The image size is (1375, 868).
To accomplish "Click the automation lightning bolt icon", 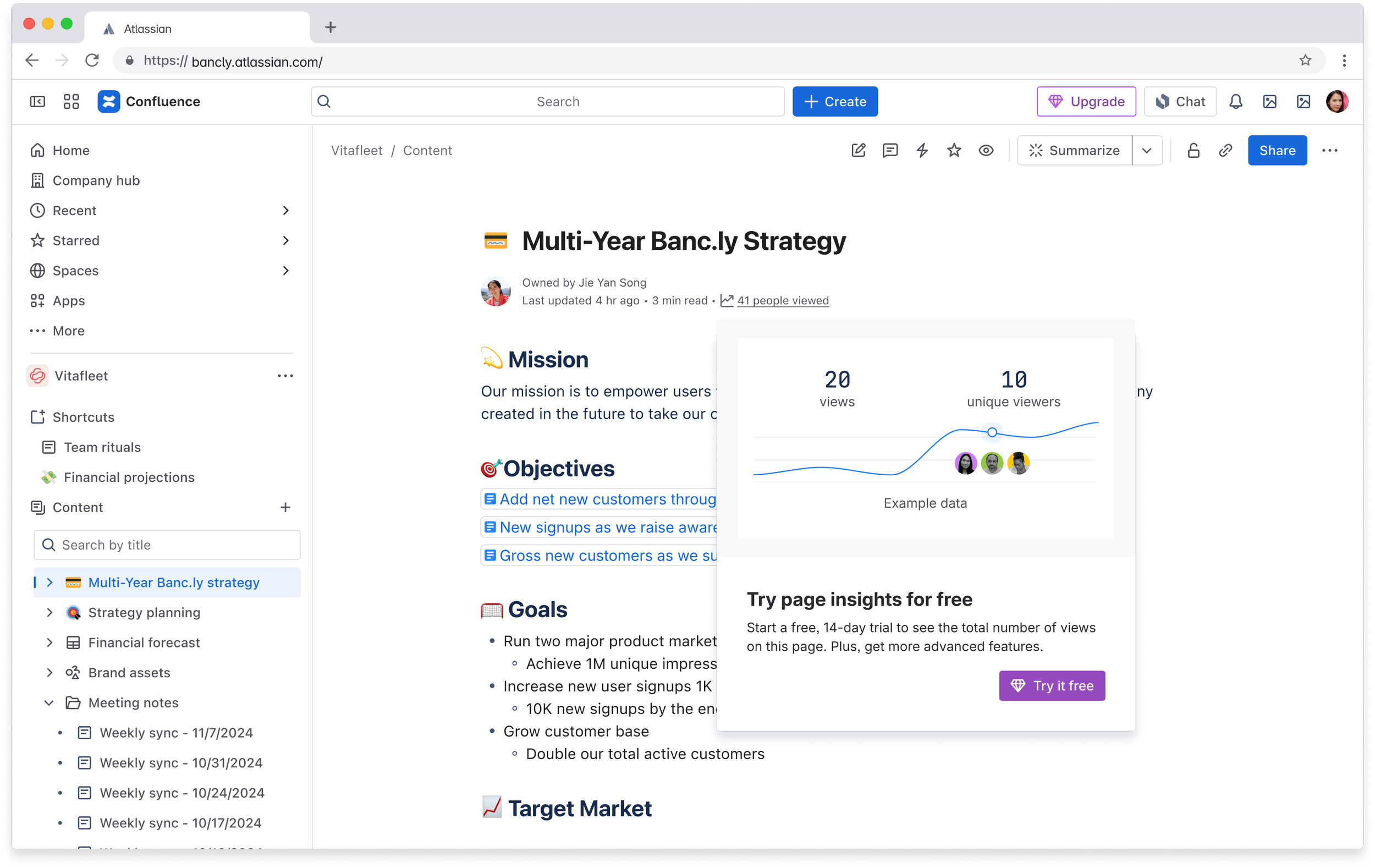I will (922, 150).
